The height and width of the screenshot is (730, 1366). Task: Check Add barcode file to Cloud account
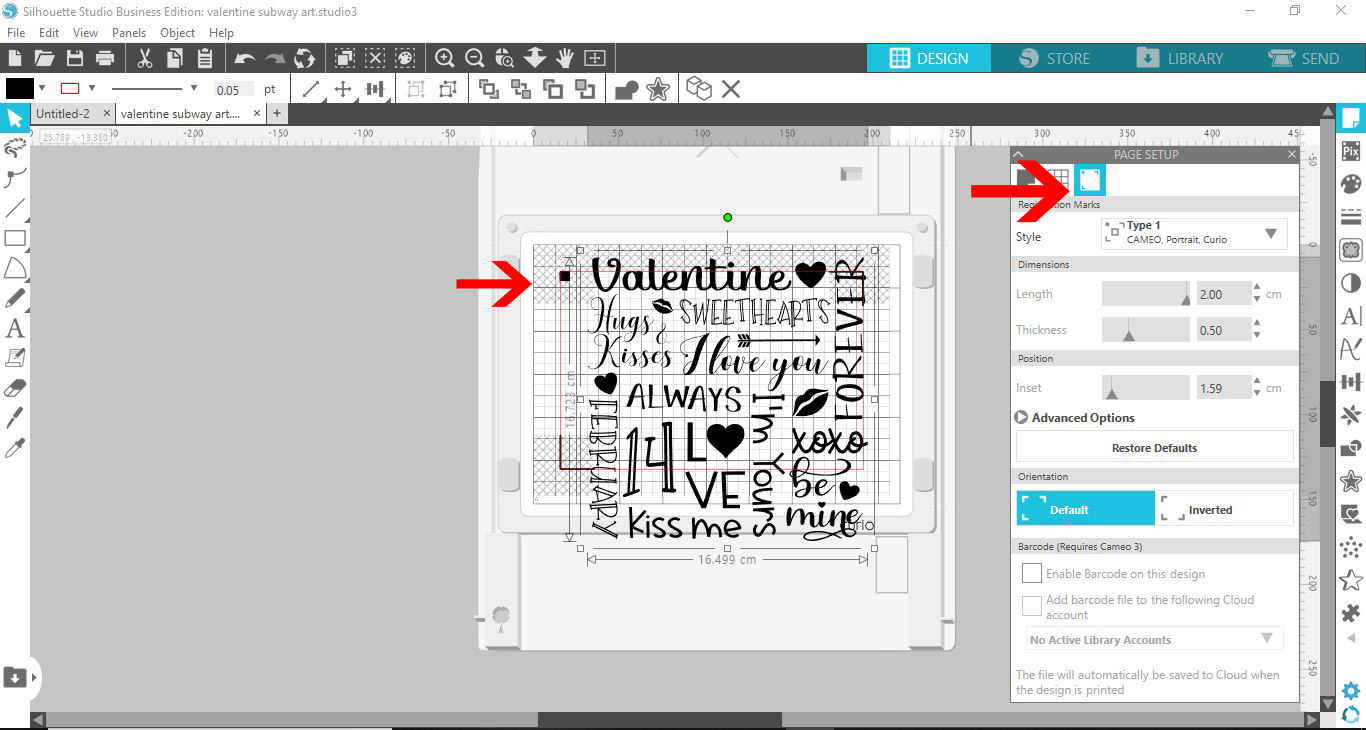coord(1032,606)
